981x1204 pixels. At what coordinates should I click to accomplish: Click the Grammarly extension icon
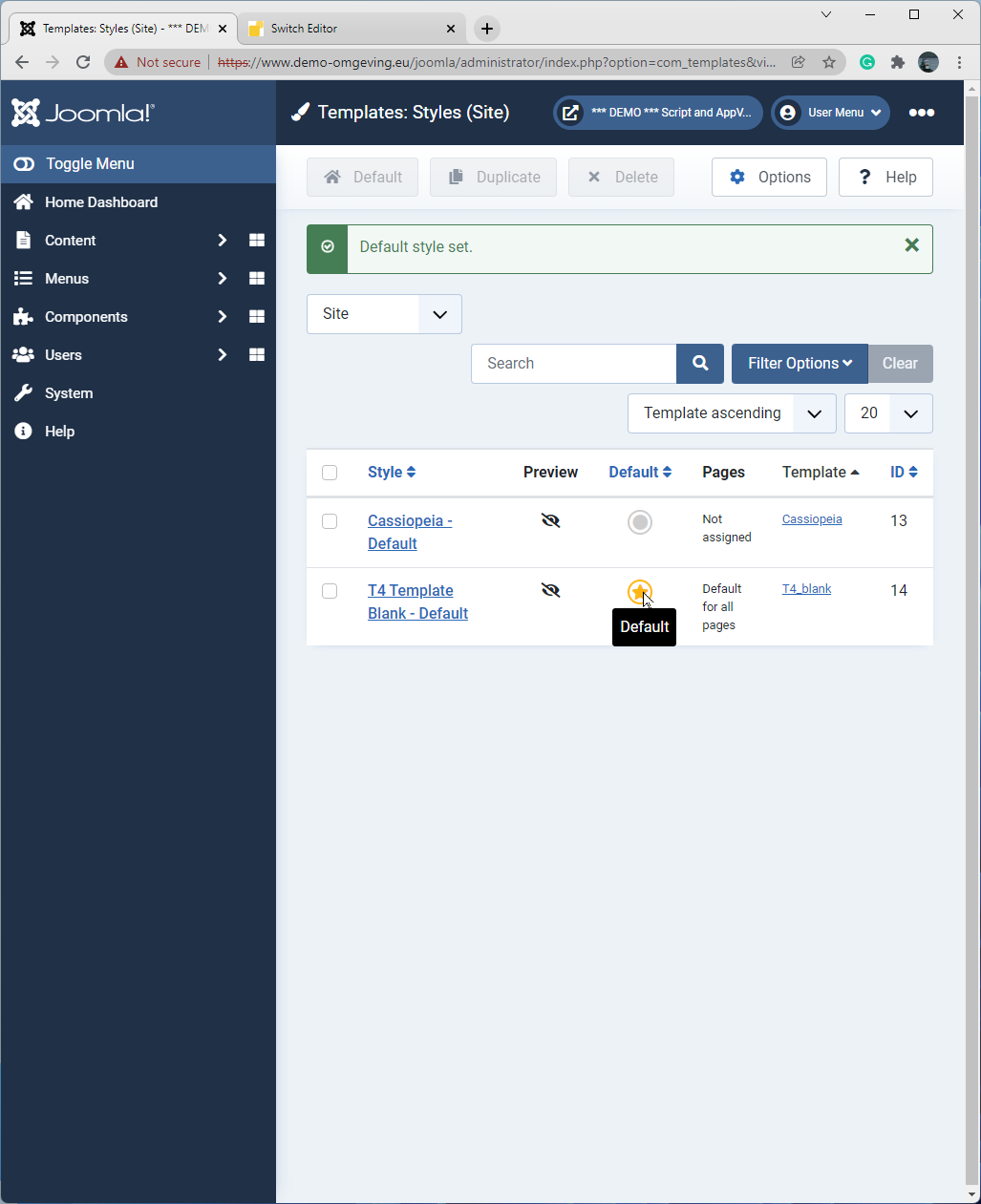867,62
